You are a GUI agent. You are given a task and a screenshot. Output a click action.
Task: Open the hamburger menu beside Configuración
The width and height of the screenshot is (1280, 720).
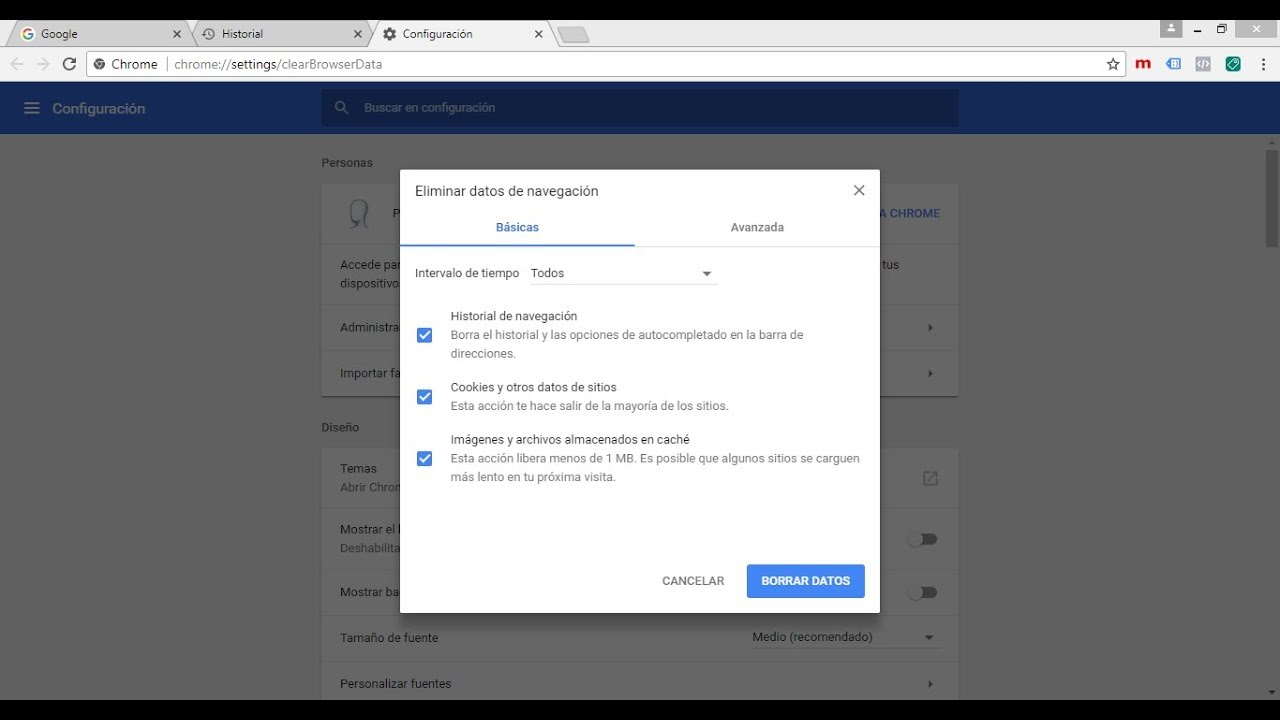pos(31,108)
